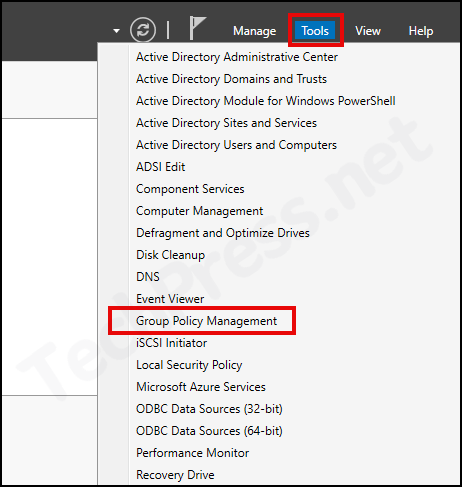Open Active Directory Users and Computers

(x=236, y=145)
